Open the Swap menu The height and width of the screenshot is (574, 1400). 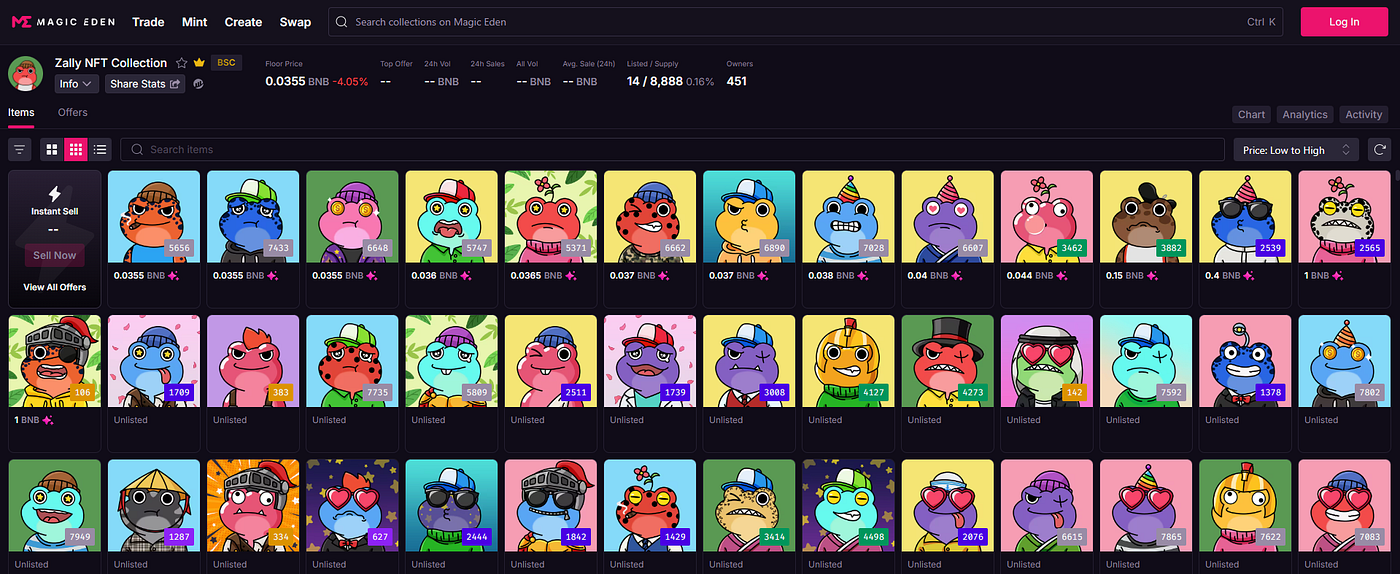coord(295,22)
